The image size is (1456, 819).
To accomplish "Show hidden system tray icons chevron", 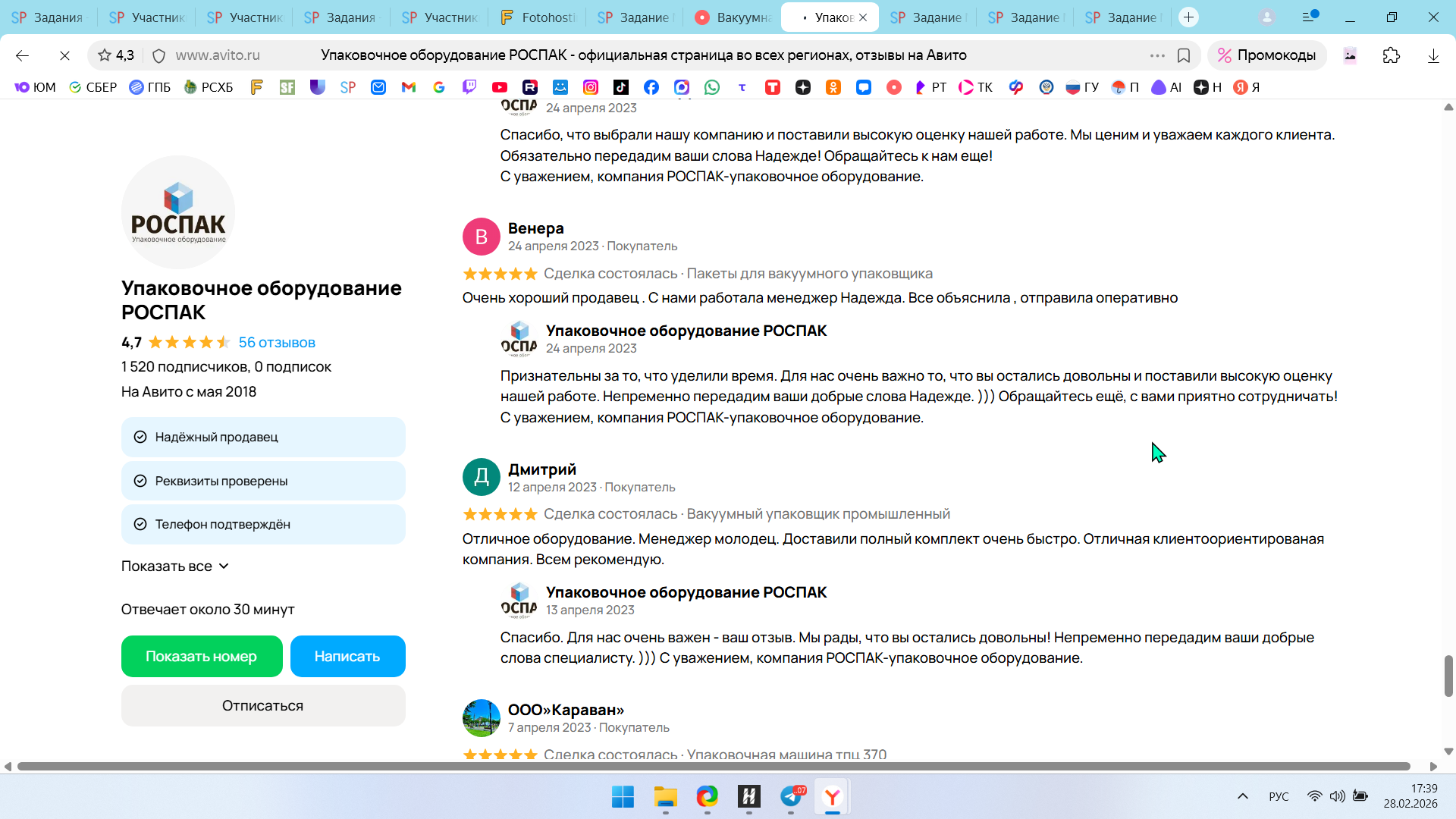I will click(1242, 796).
